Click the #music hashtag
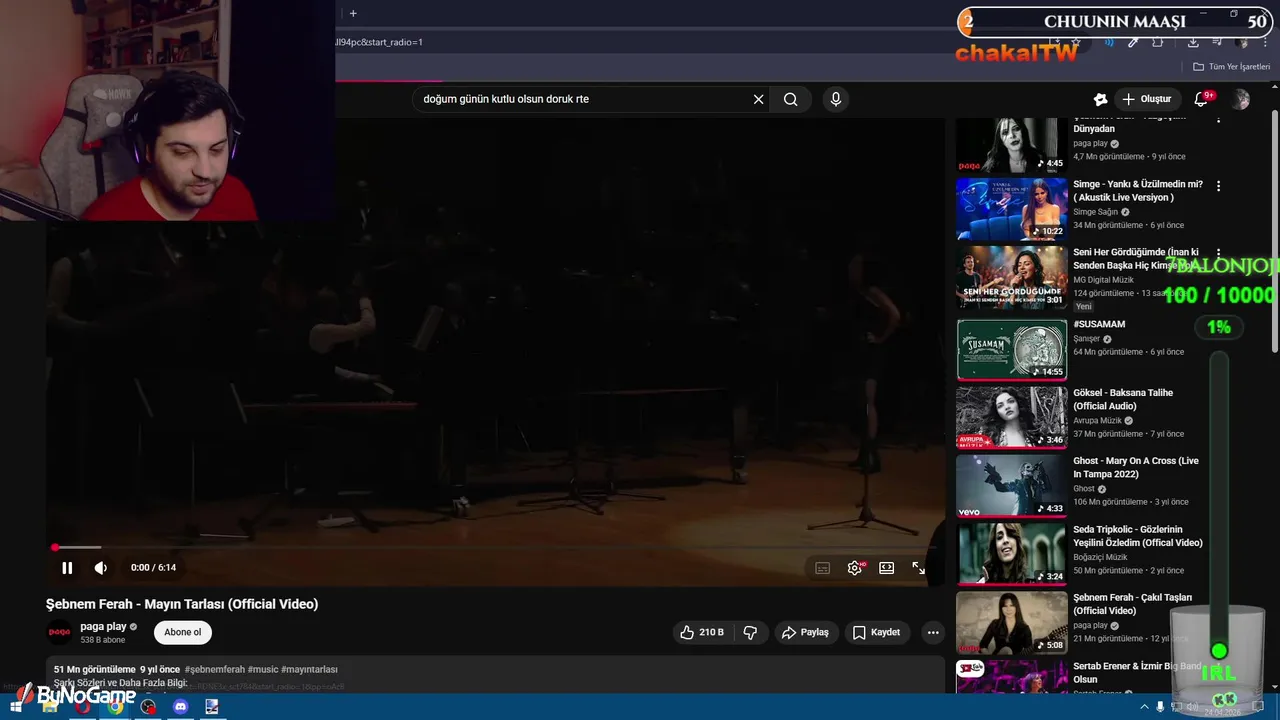This screenshot has height=720, width=1280. click(x=262, y=669)
